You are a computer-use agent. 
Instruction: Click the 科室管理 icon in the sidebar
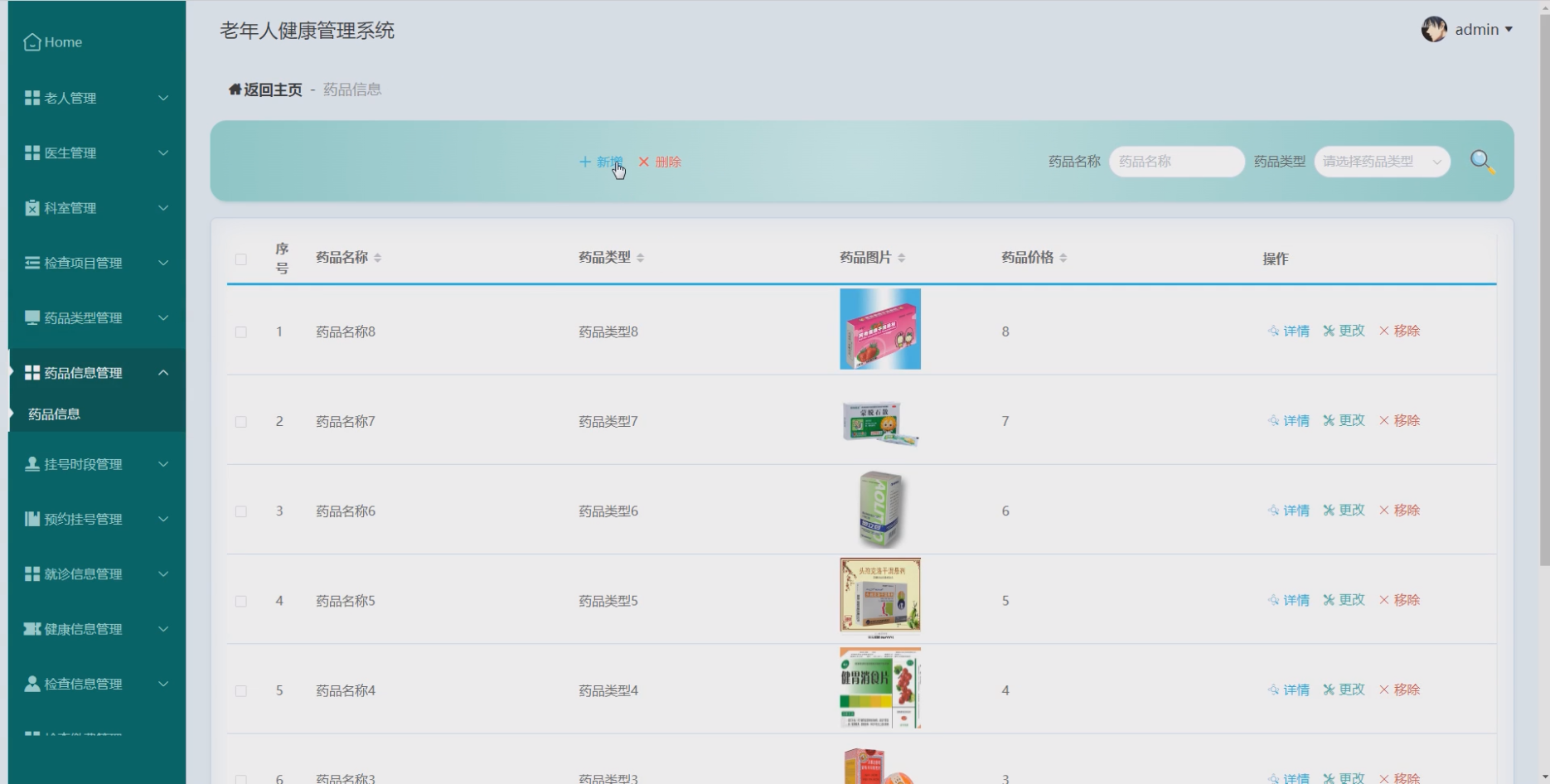(x=32, y=208)
